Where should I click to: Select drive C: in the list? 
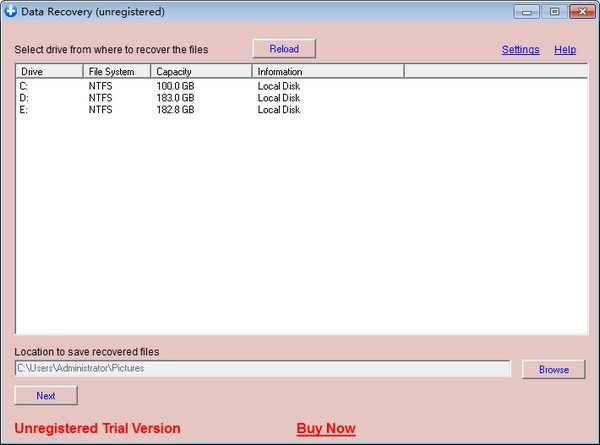[x=24, y=86]
